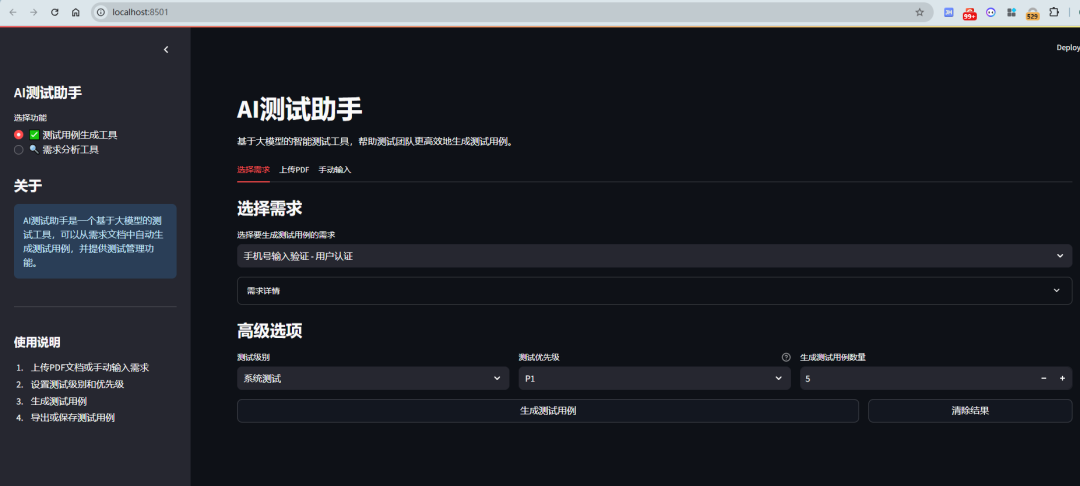Screen dimensions: 1080x486
Task: Decrease 生成测试用例数量 with minus button
Action: (1043, 378)
